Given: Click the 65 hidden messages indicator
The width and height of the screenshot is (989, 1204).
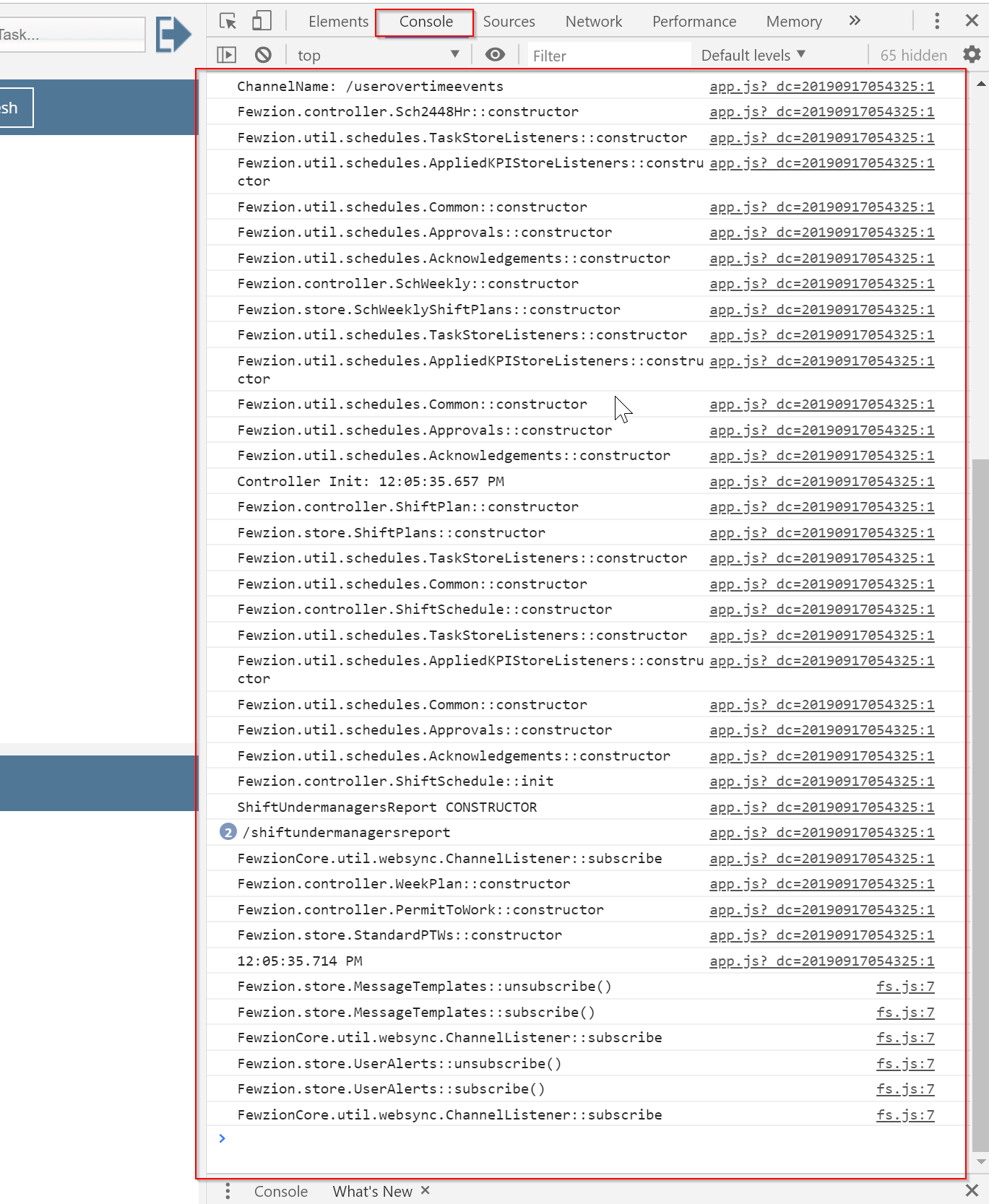Looking at the screenshot, I should tap(913, 55).
